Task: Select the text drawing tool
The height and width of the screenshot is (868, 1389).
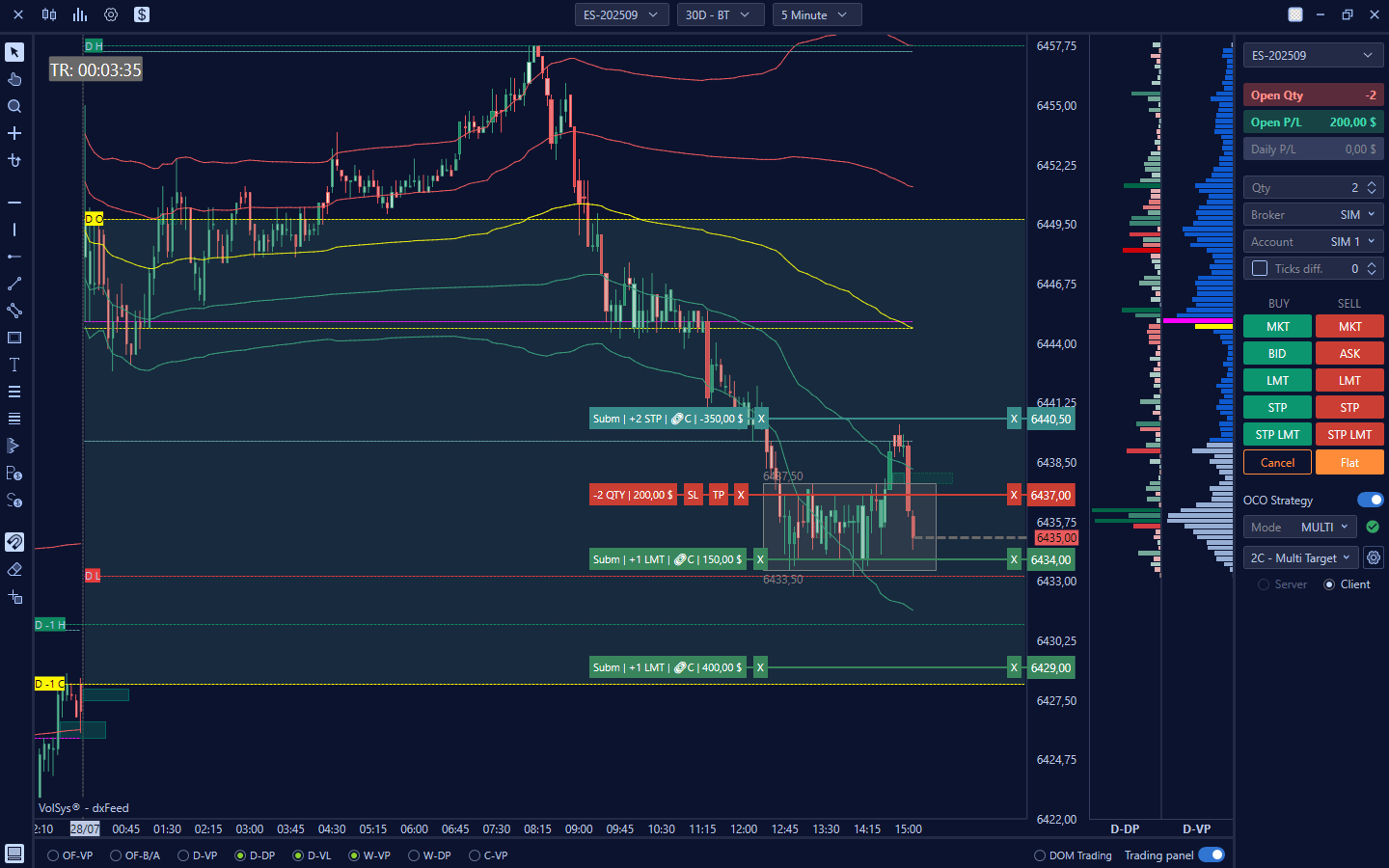Action: click(14, 365)
